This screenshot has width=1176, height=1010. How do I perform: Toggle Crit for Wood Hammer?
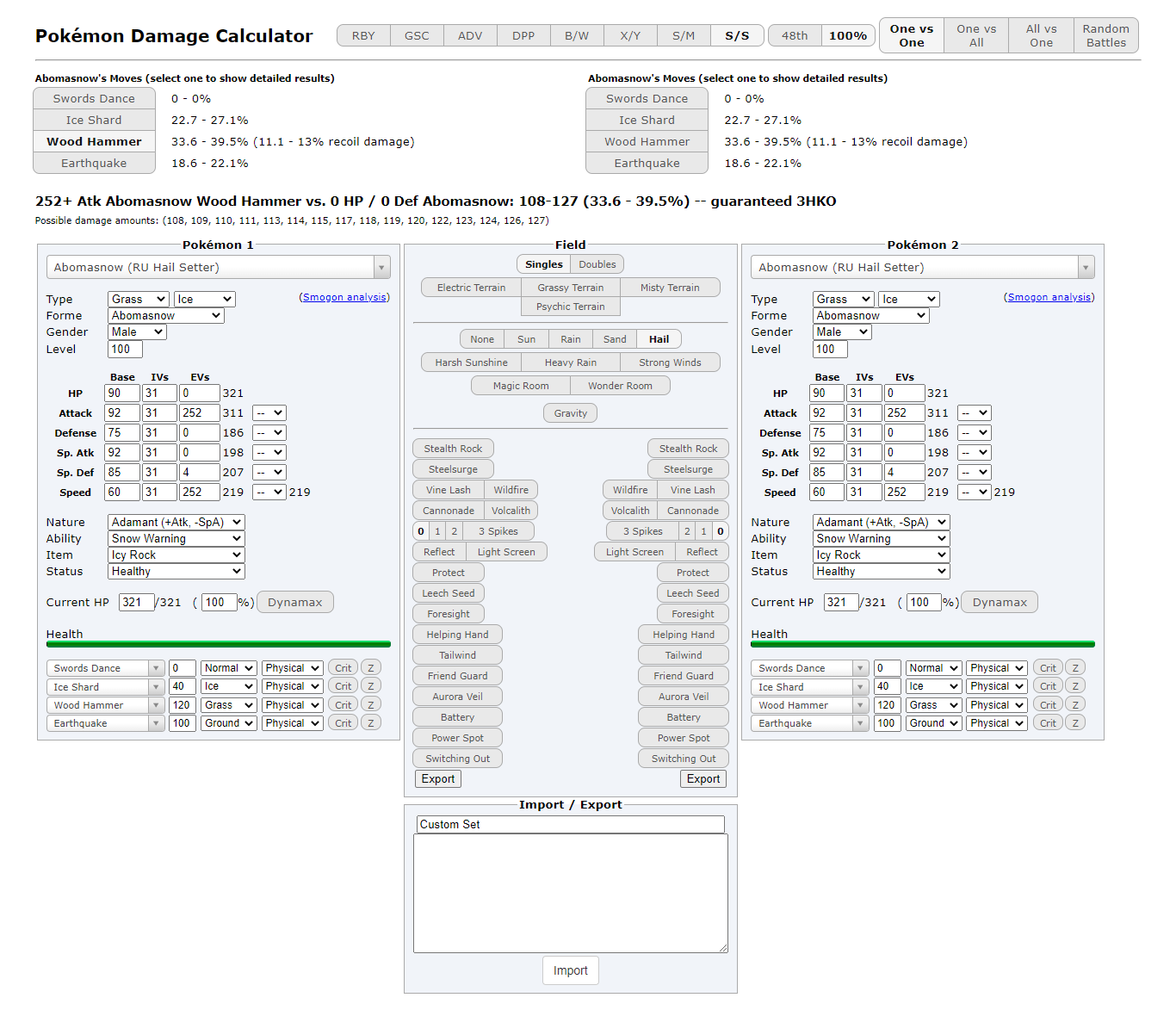(x=343, y=704)
